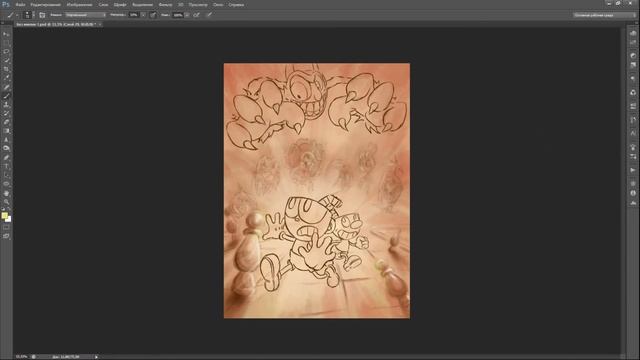Open the Редактирование menu
This screenshot has width=640, height=360.
click(46, 5)
